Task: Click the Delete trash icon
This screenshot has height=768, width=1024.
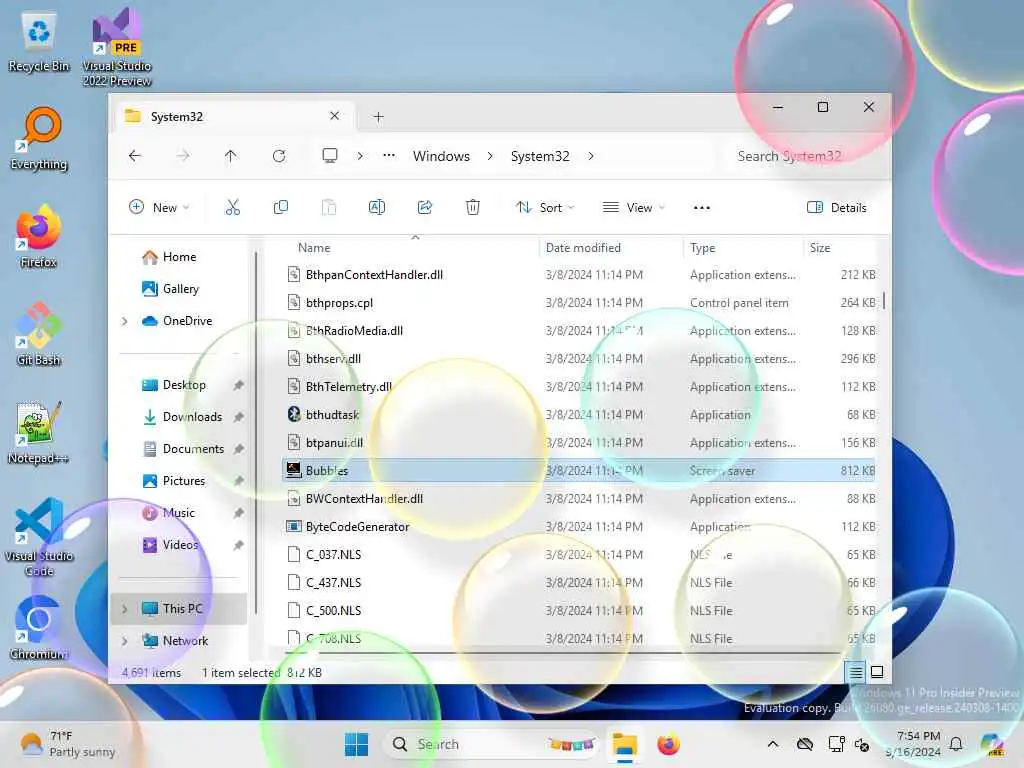Action: coord(473,208)
